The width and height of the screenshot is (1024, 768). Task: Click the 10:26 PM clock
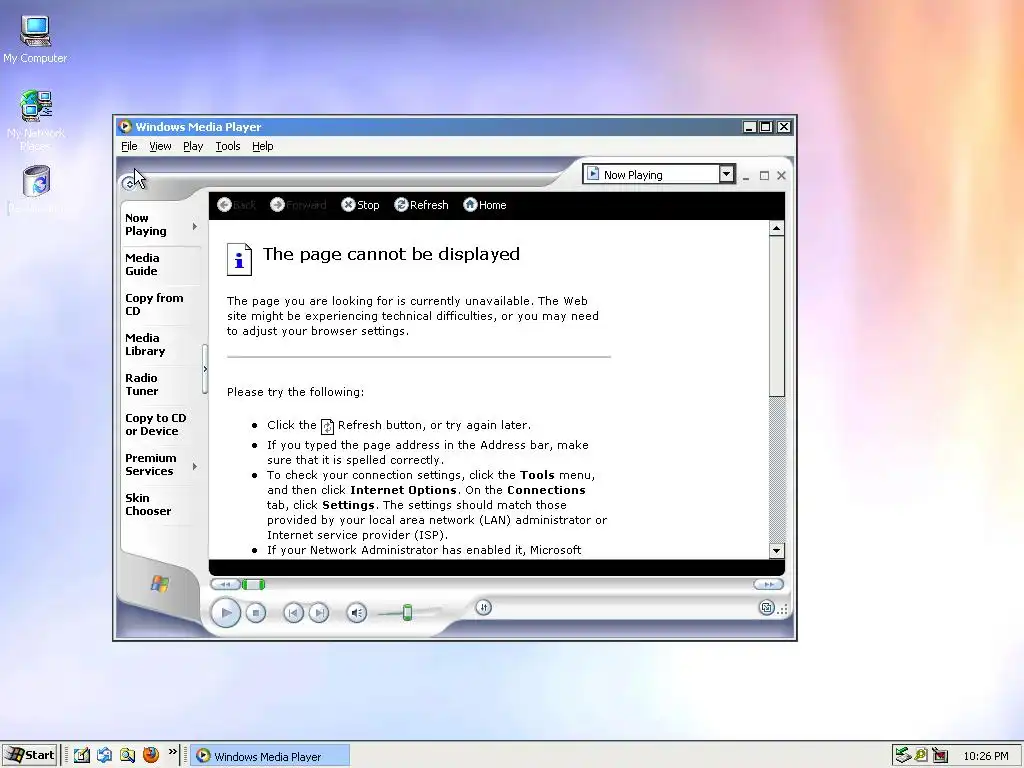pyautogui.click(x=985, y=756)
